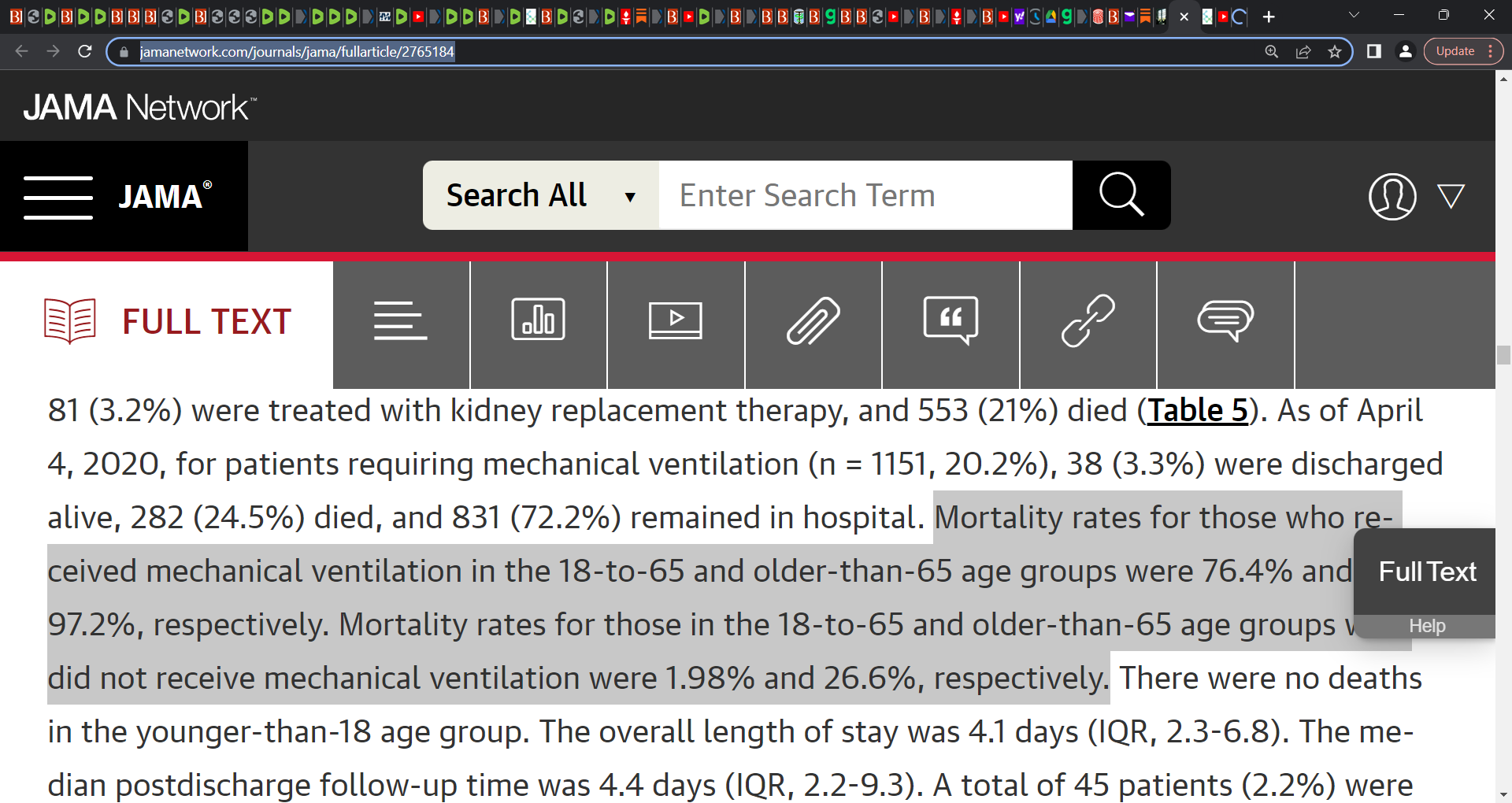Click the Help button
This screenshot has height=803, width=1512.
[1426, 626]
